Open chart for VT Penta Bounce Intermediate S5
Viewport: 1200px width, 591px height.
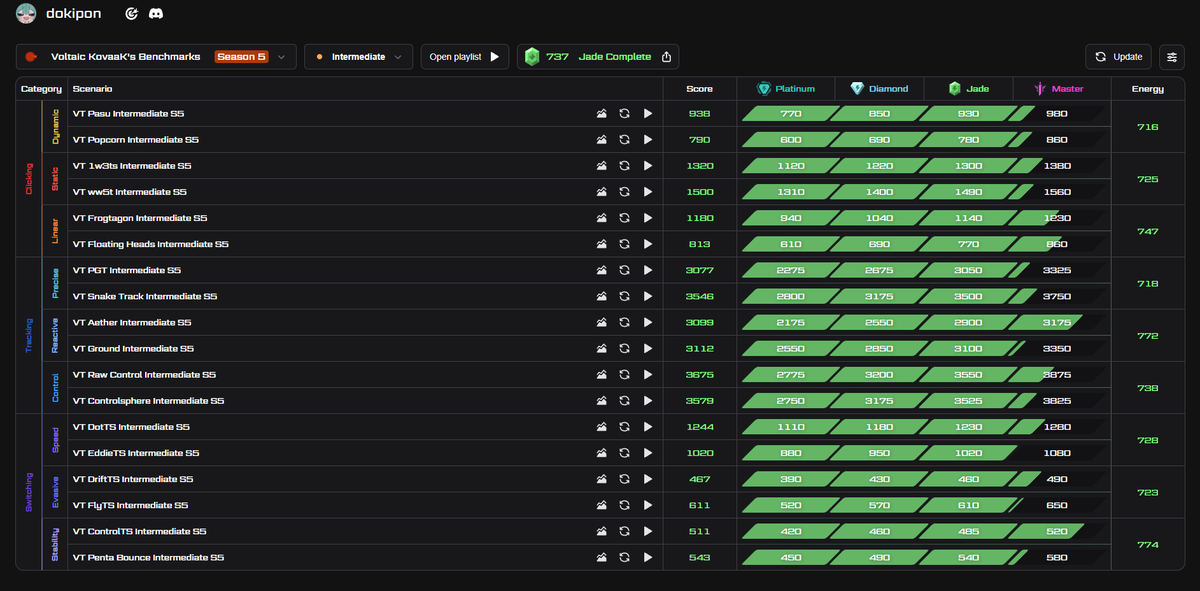coord(601,557)
